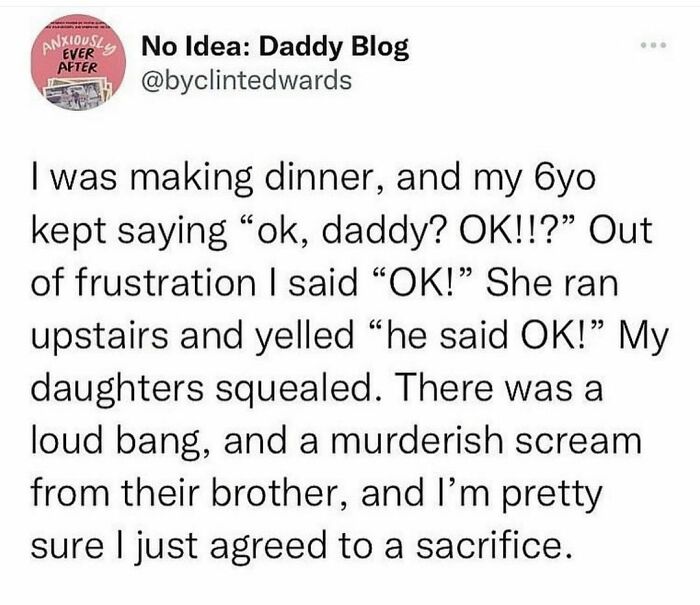
Task: Click the pink Anxiously Ever After avatar
Action: click(78, 63)
